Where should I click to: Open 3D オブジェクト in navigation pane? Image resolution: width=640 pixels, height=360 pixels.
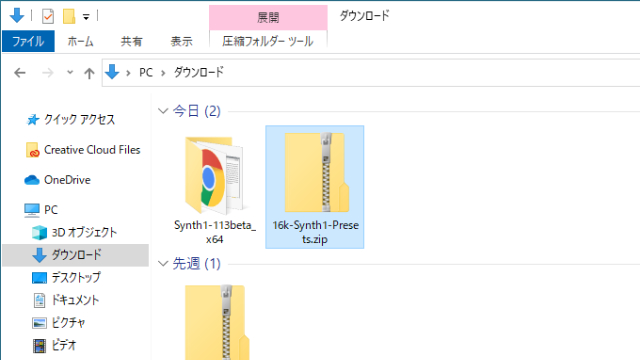coord(84,232)
